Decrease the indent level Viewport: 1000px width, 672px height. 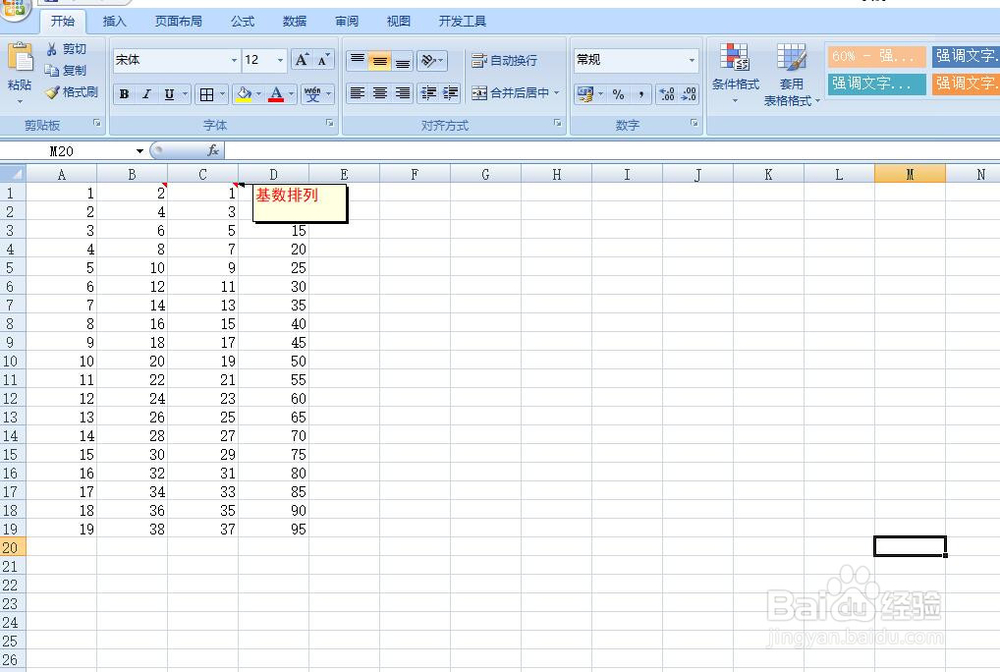coord(429,93)
